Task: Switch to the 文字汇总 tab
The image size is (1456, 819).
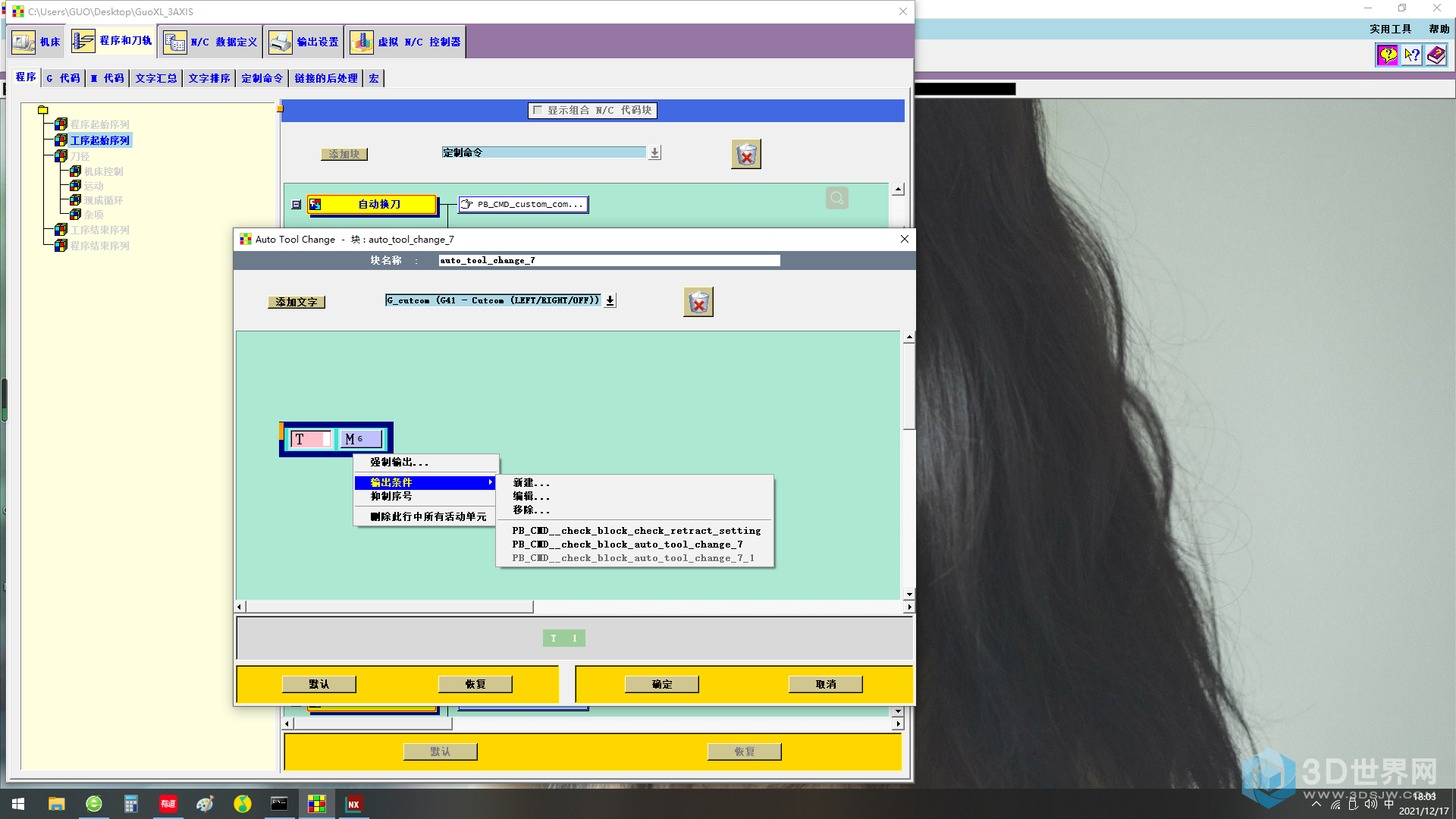Action: [x=156, y=78]
